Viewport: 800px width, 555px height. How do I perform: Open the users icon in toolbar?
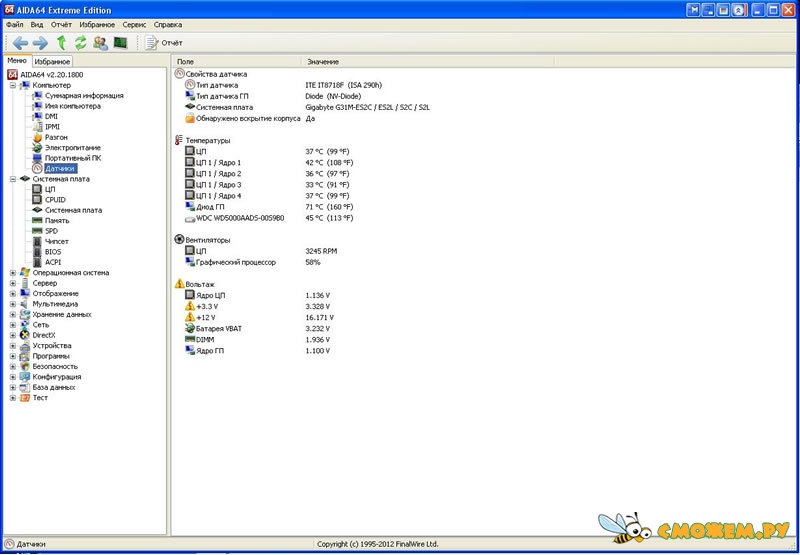tap(101, 43)
